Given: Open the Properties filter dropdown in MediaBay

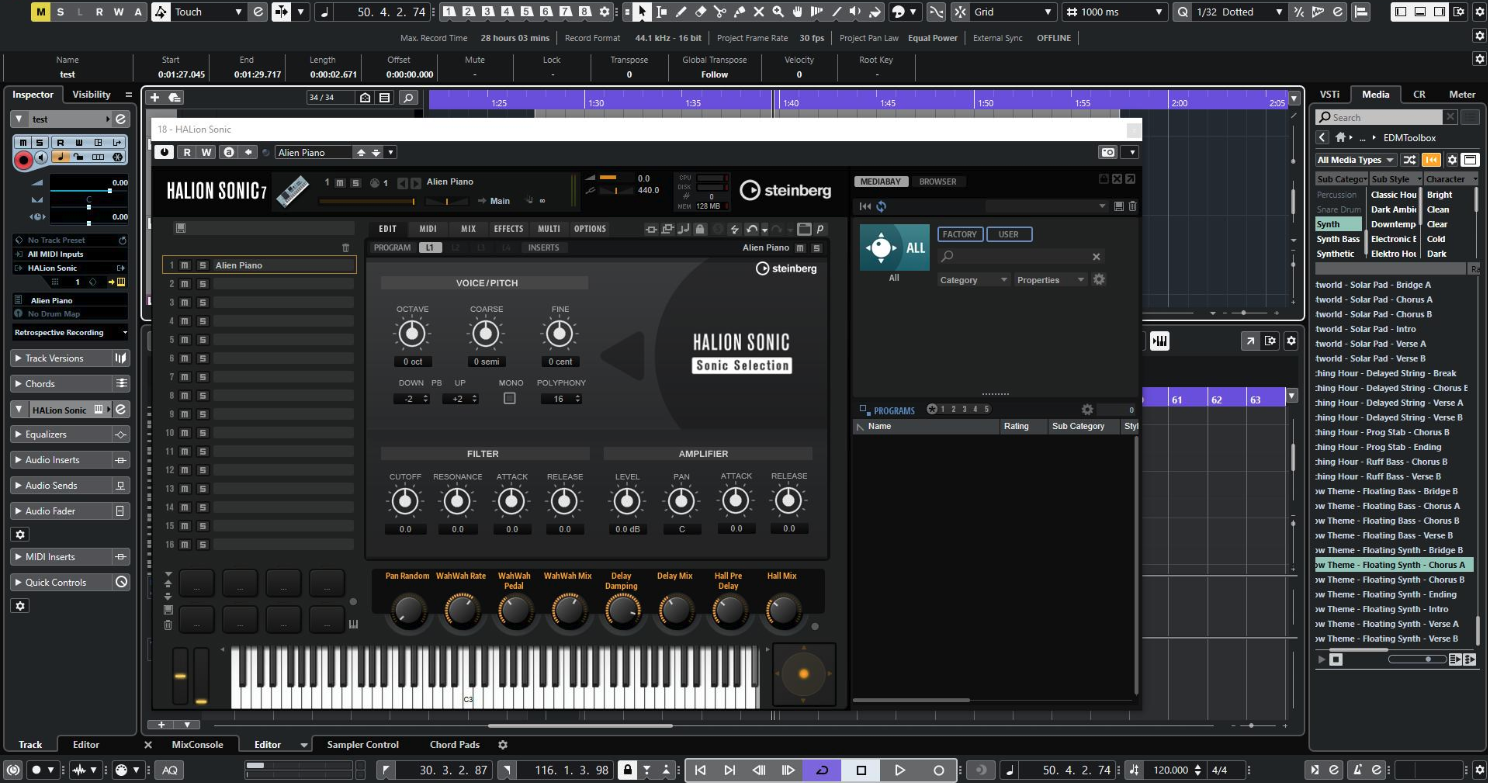Looking at the screenshot, I should (1050, 280).
